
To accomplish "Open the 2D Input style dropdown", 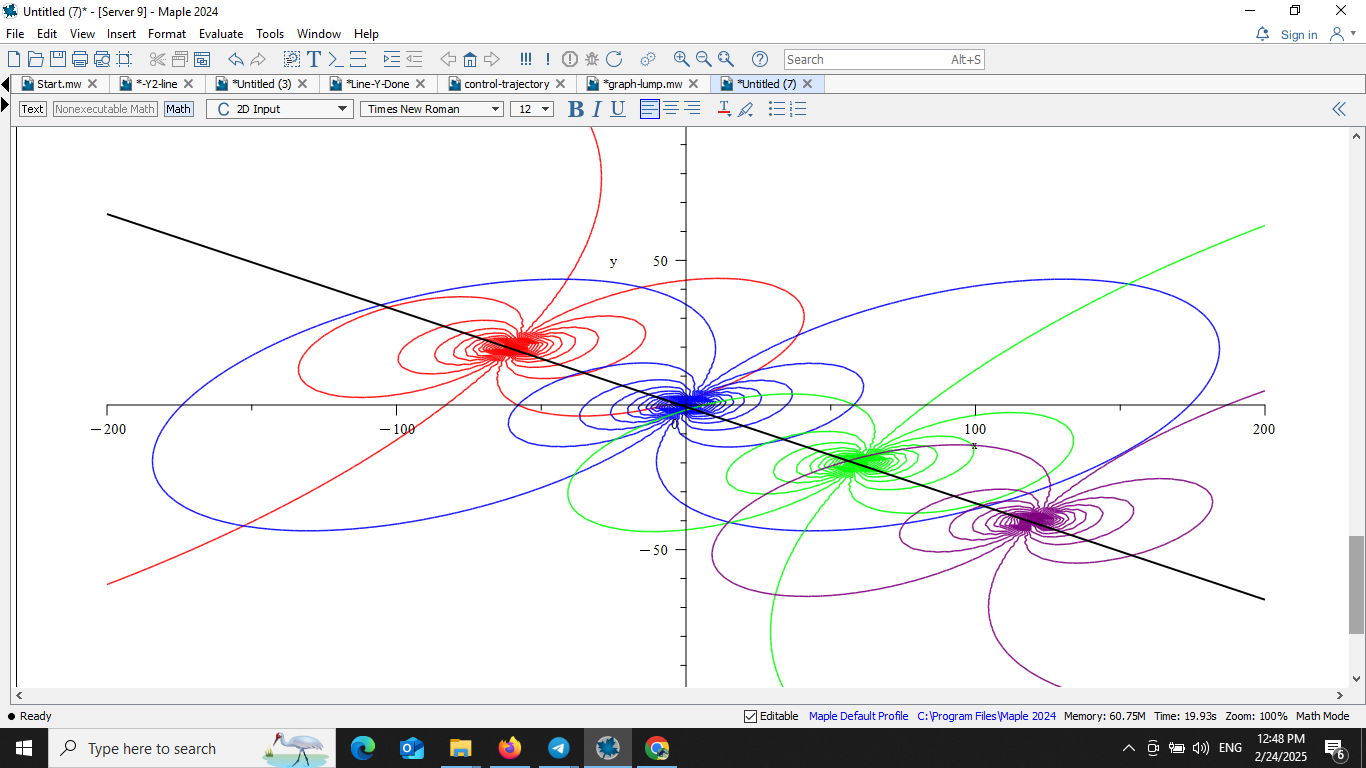I will point(280,109).
